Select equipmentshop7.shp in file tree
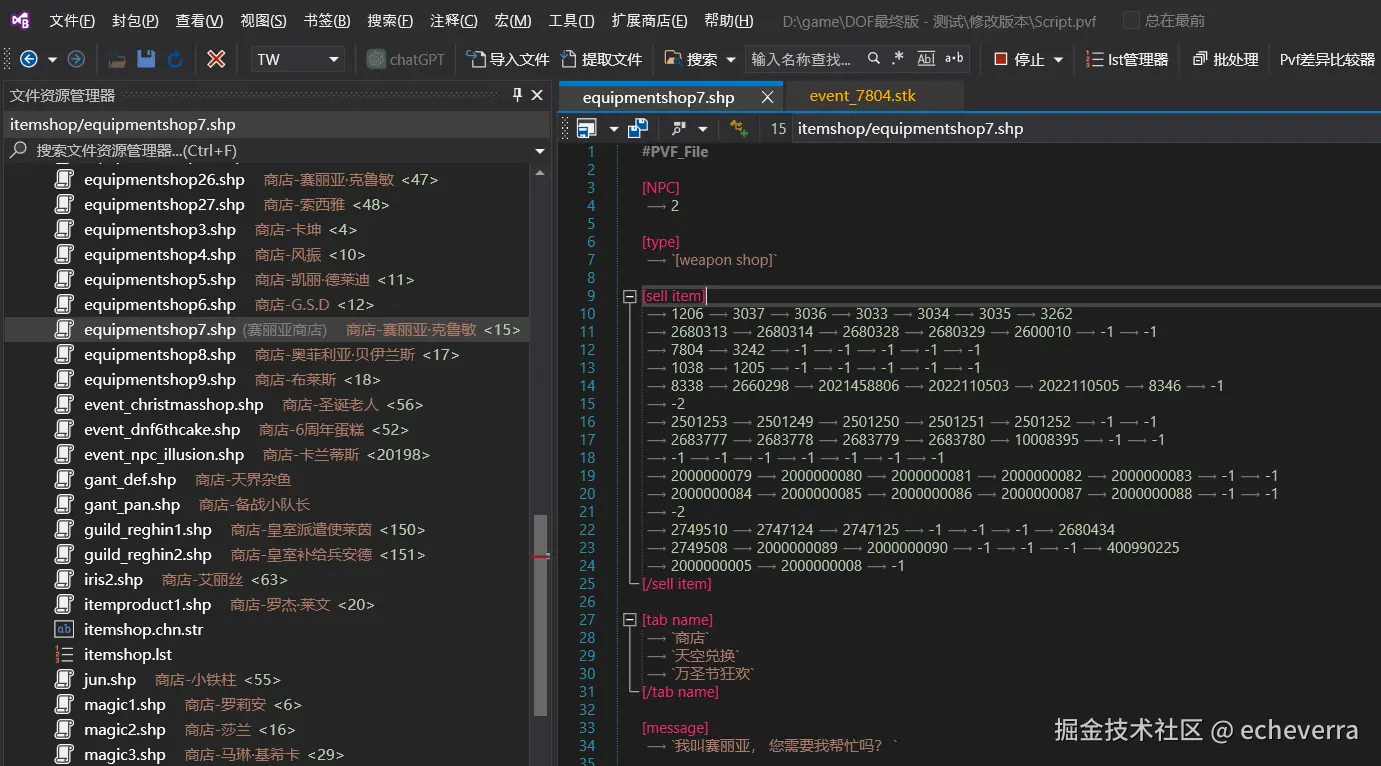Image resolution: width=1381 pixels, height=766 pixels. (x=267, y=329)
